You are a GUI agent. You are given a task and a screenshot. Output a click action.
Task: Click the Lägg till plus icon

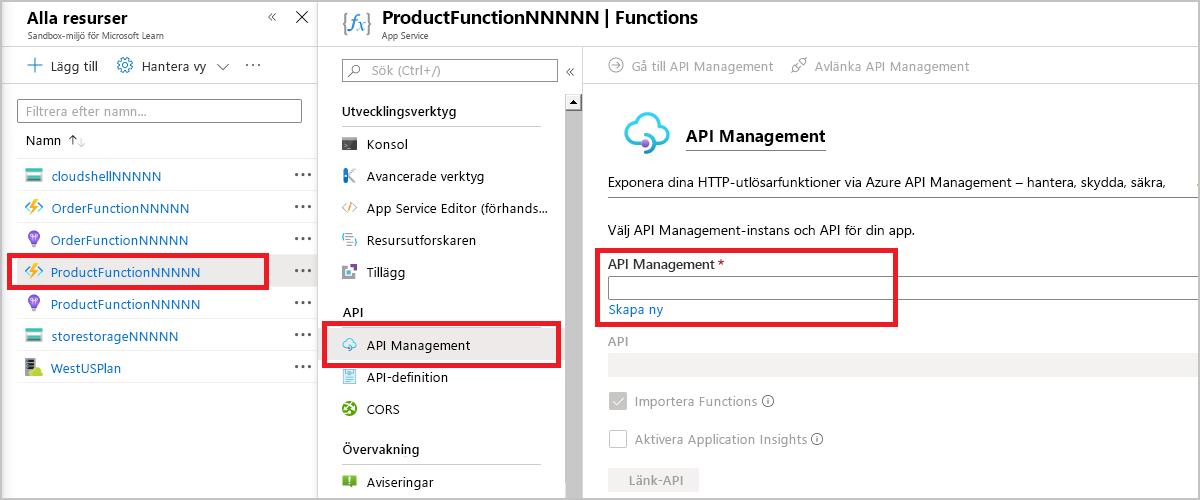point(35,66)
